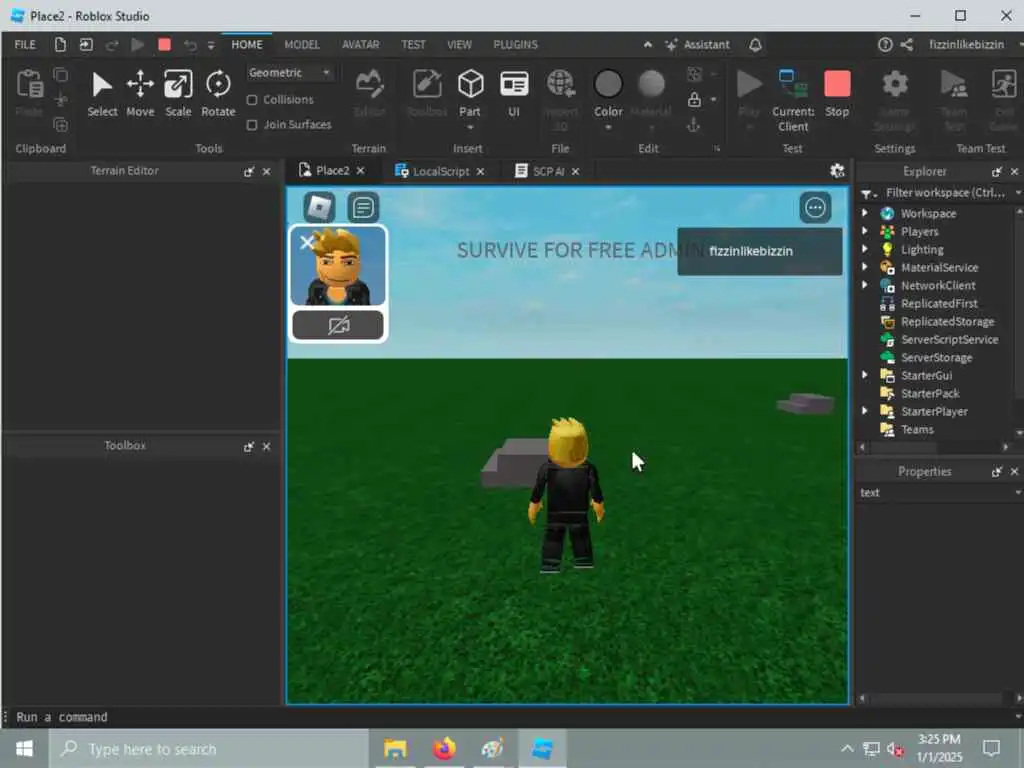Viewport: 1024px width, 768px height.
Task: Expand the NetworkClient node
Action: (x=865, y=285)
